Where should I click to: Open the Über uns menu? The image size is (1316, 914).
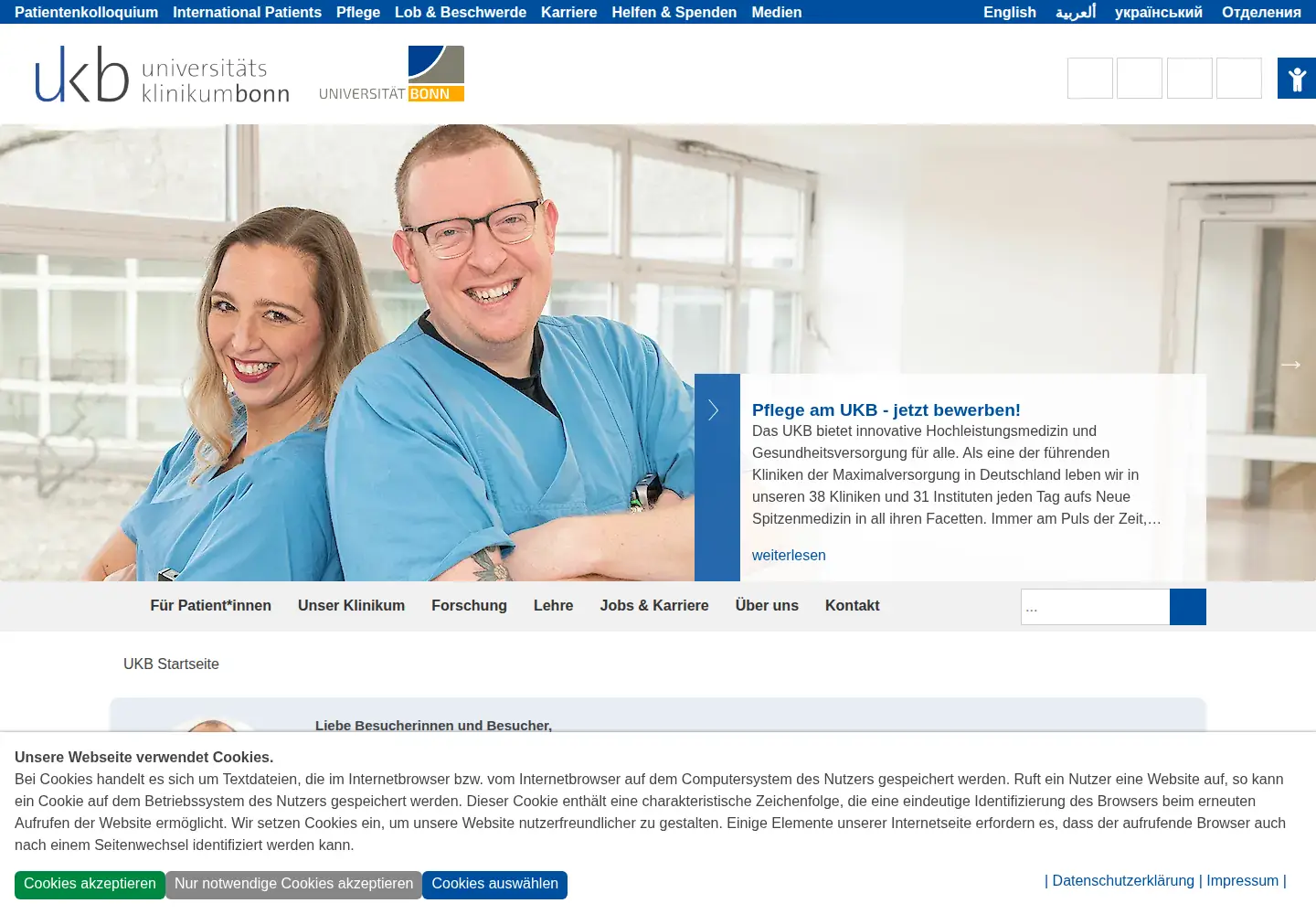click(x=767, y=606)
